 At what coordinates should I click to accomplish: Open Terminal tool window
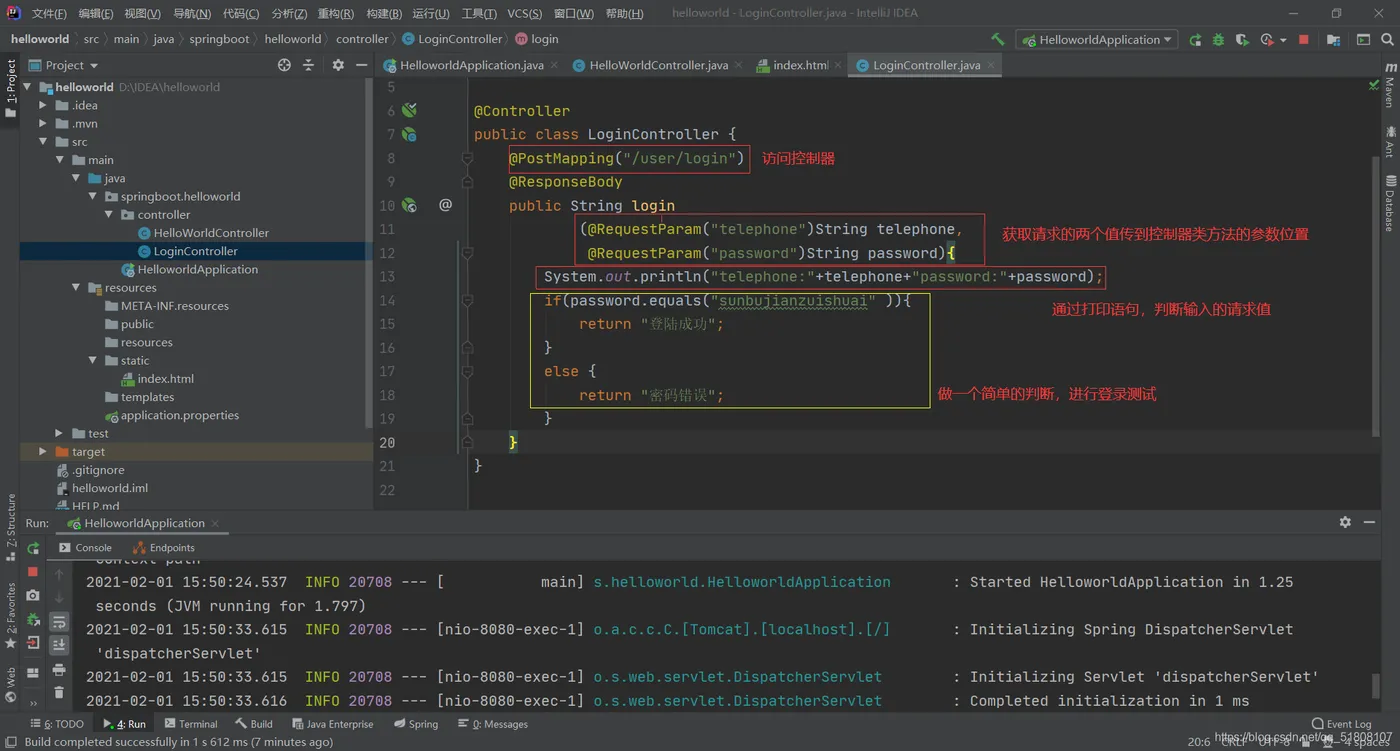pyautogui.click(x=190, y=724)
